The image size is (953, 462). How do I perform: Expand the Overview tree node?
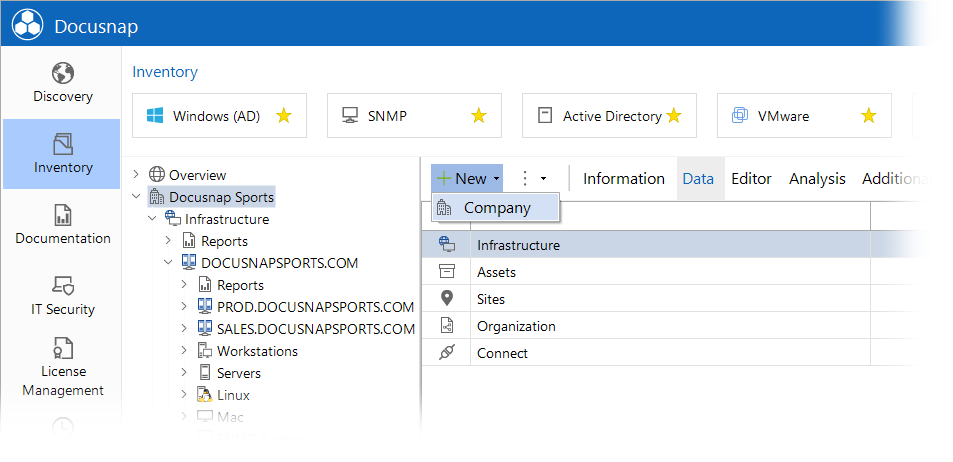click(x=136, y=175)
